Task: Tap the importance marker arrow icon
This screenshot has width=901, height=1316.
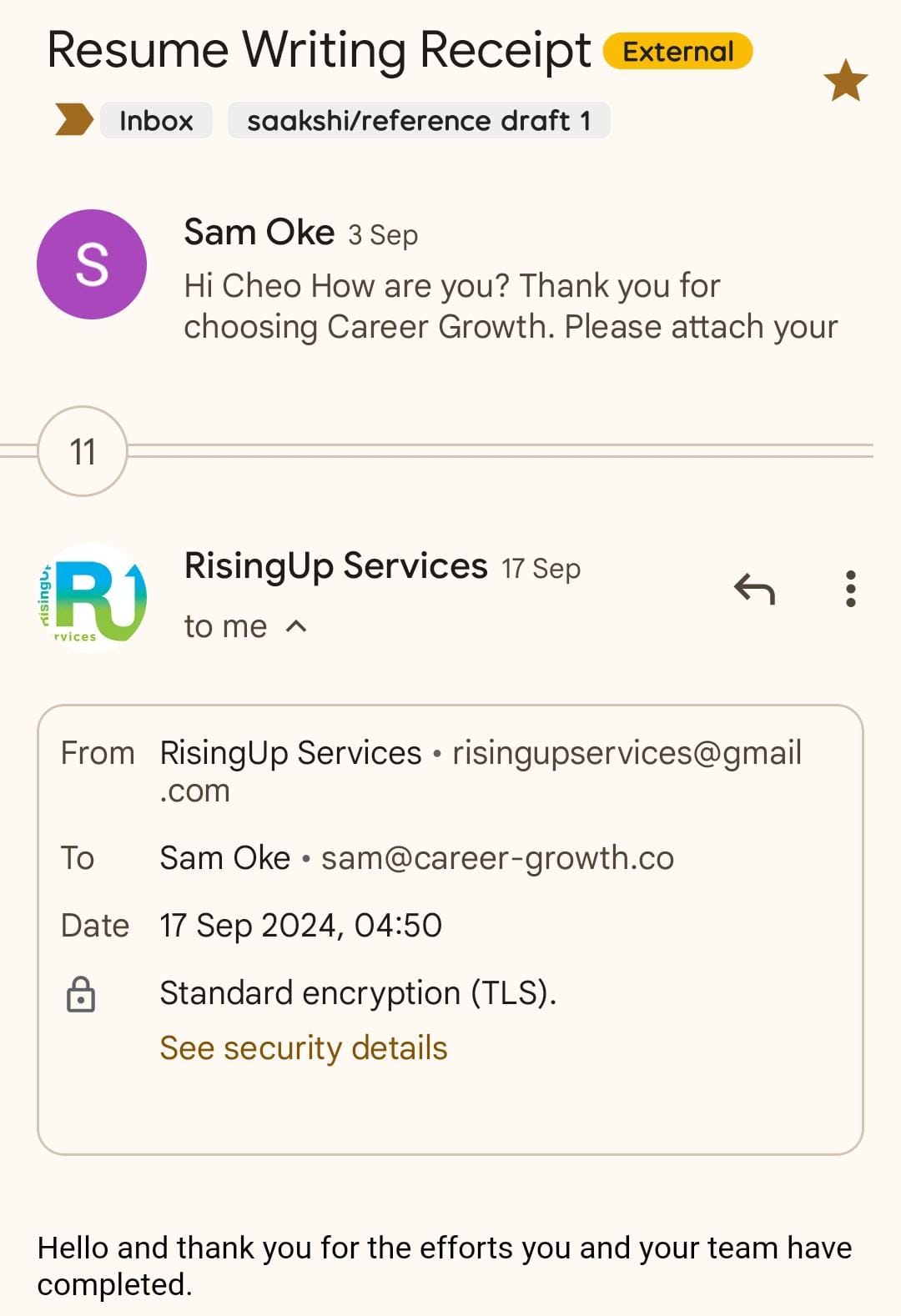Action: pos(73,120)
